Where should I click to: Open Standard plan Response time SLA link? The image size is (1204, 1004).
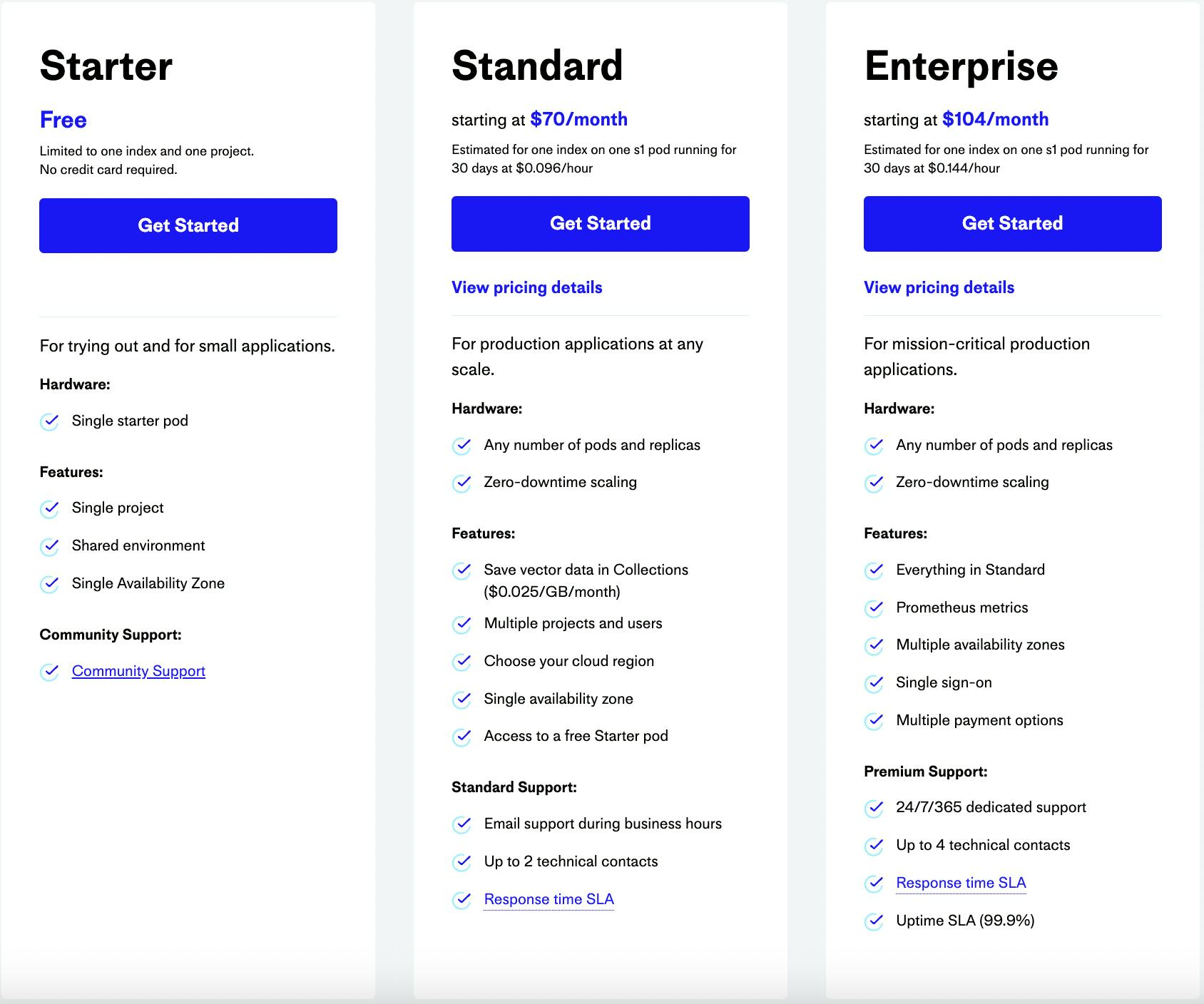point(549,899)
